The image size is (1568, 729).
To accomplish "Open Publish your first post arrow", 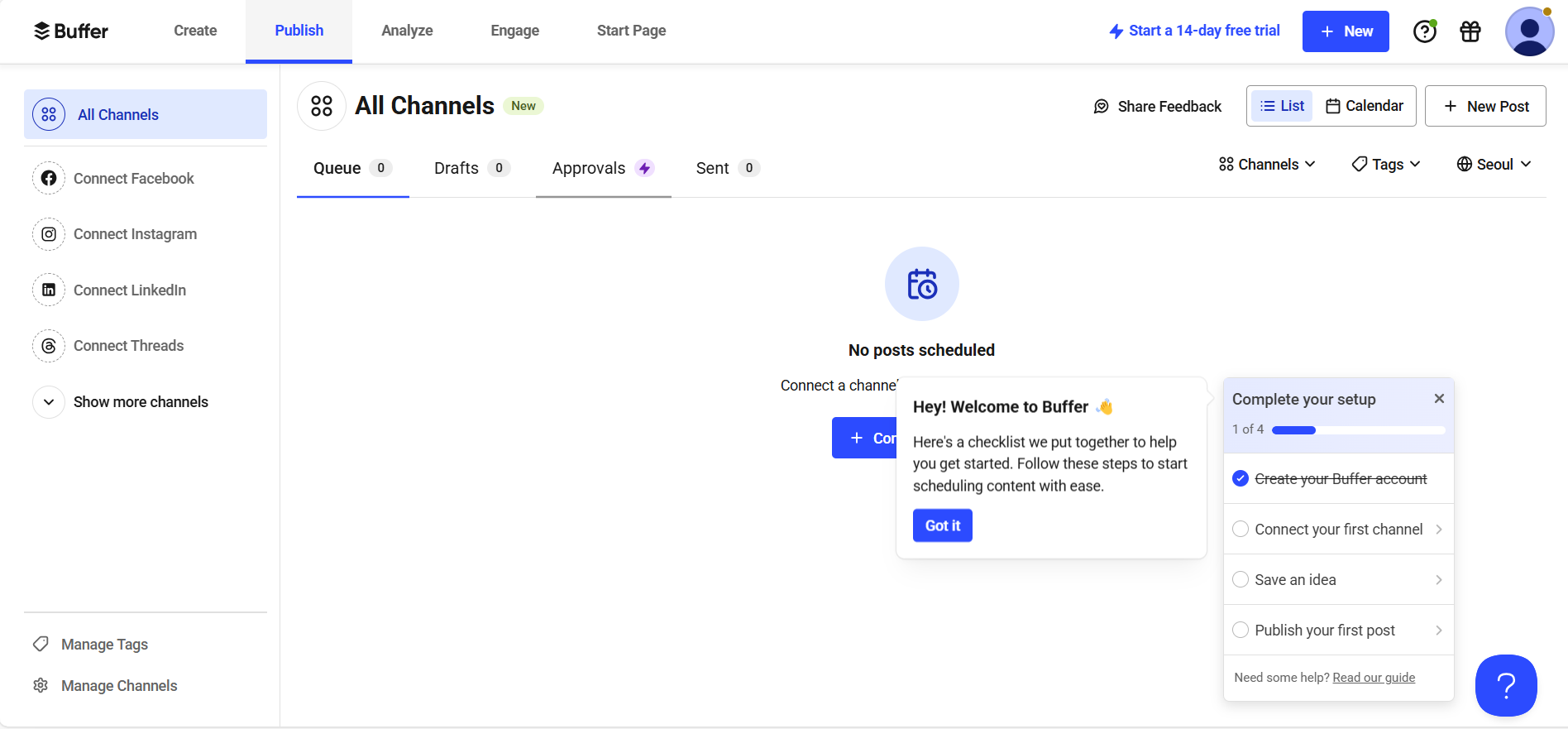I will tap(1439, 630).
